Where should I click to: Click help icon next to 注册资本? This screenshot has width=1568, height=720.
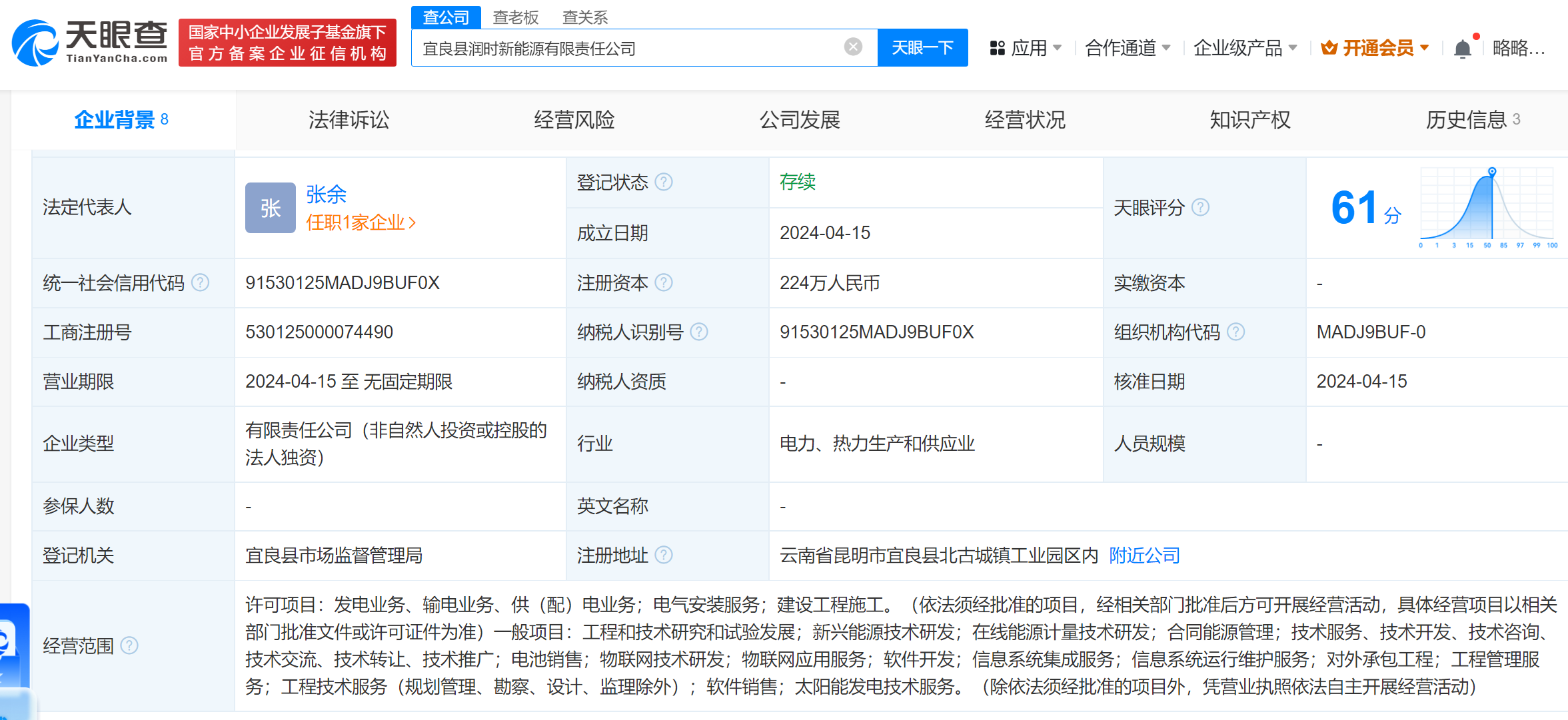pyautogui.click(x=664, y=282)
